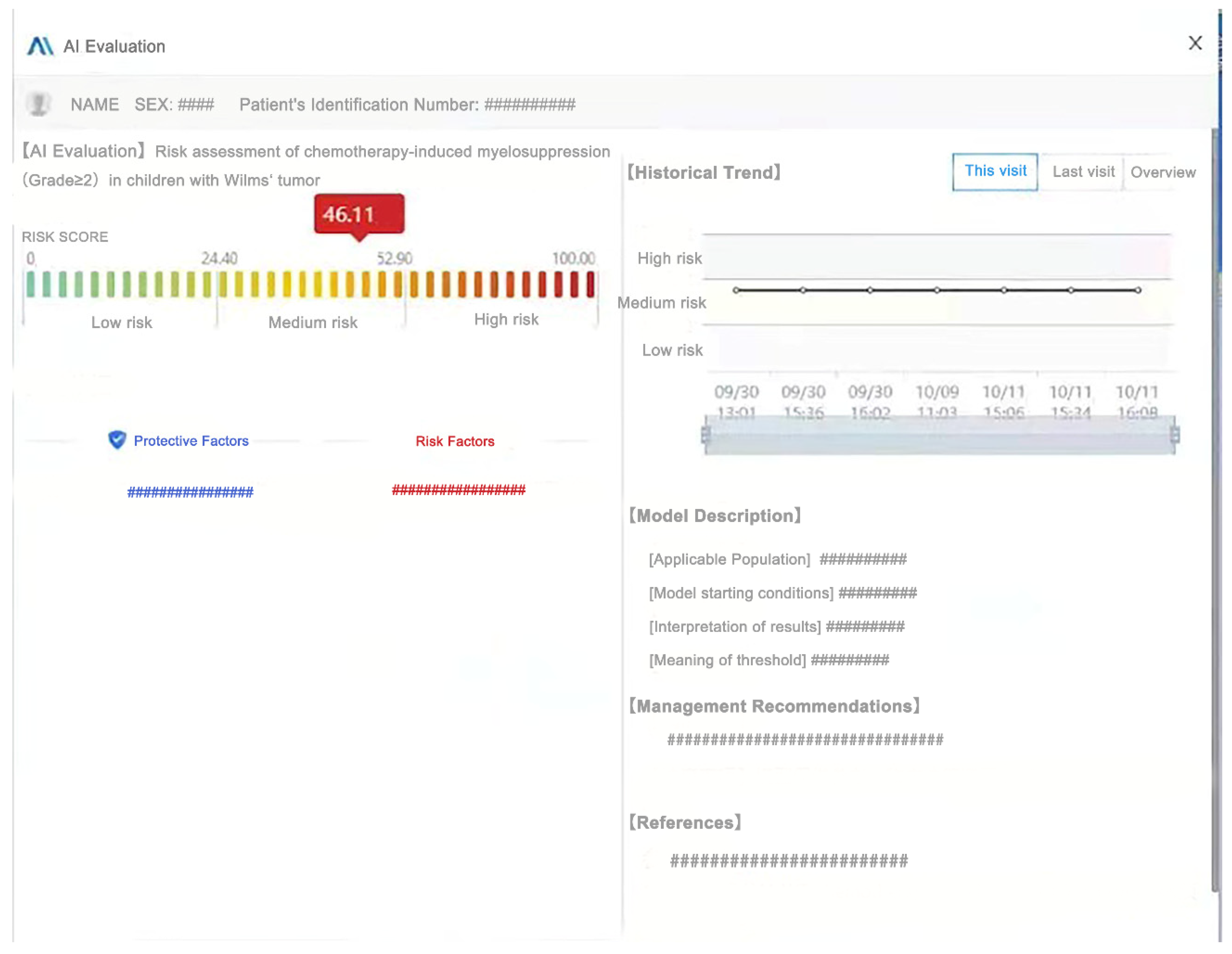Click the first data point on trend line
1232x954 pixels.
click(x=736, y=290)
